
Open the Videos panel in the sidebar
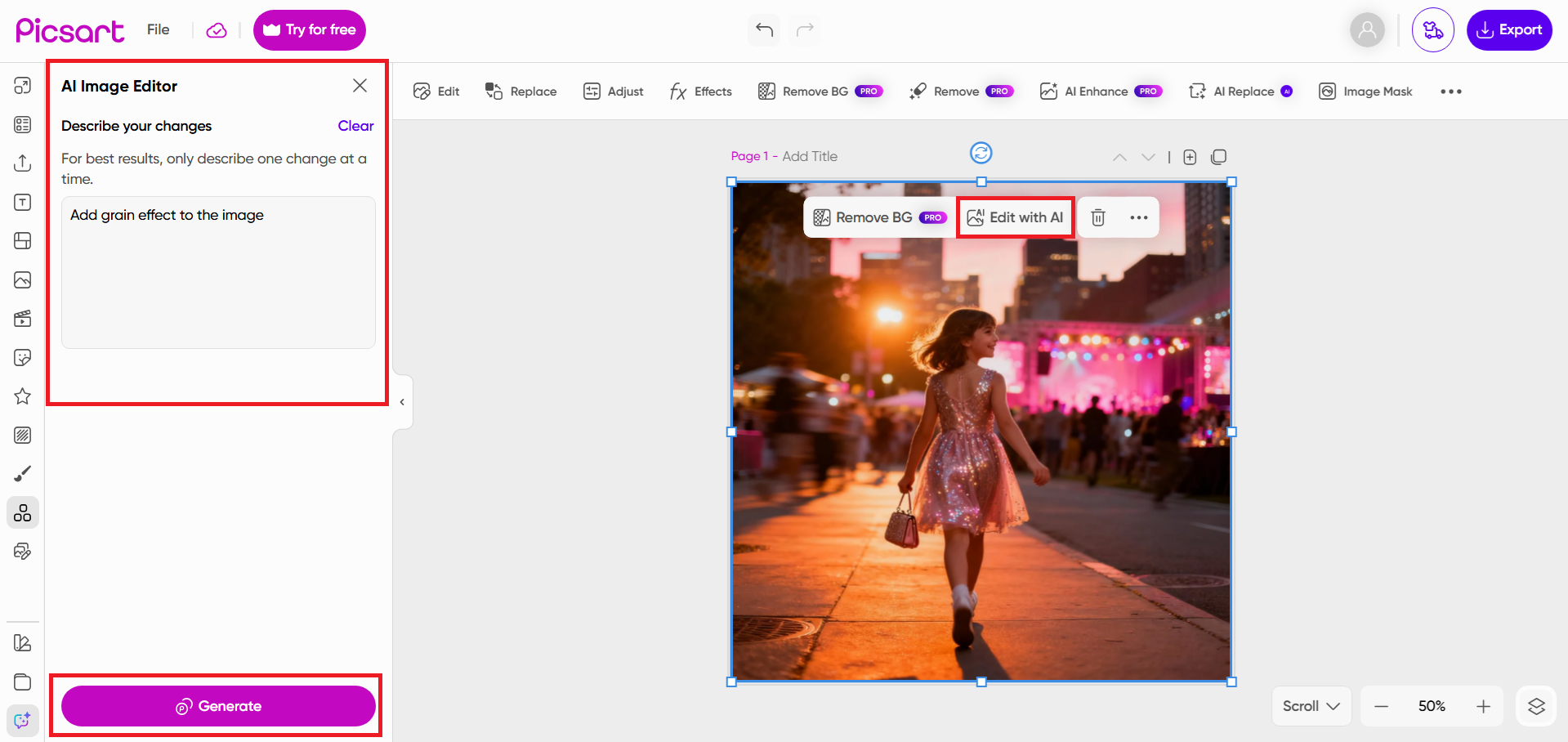tap(22, 318)
